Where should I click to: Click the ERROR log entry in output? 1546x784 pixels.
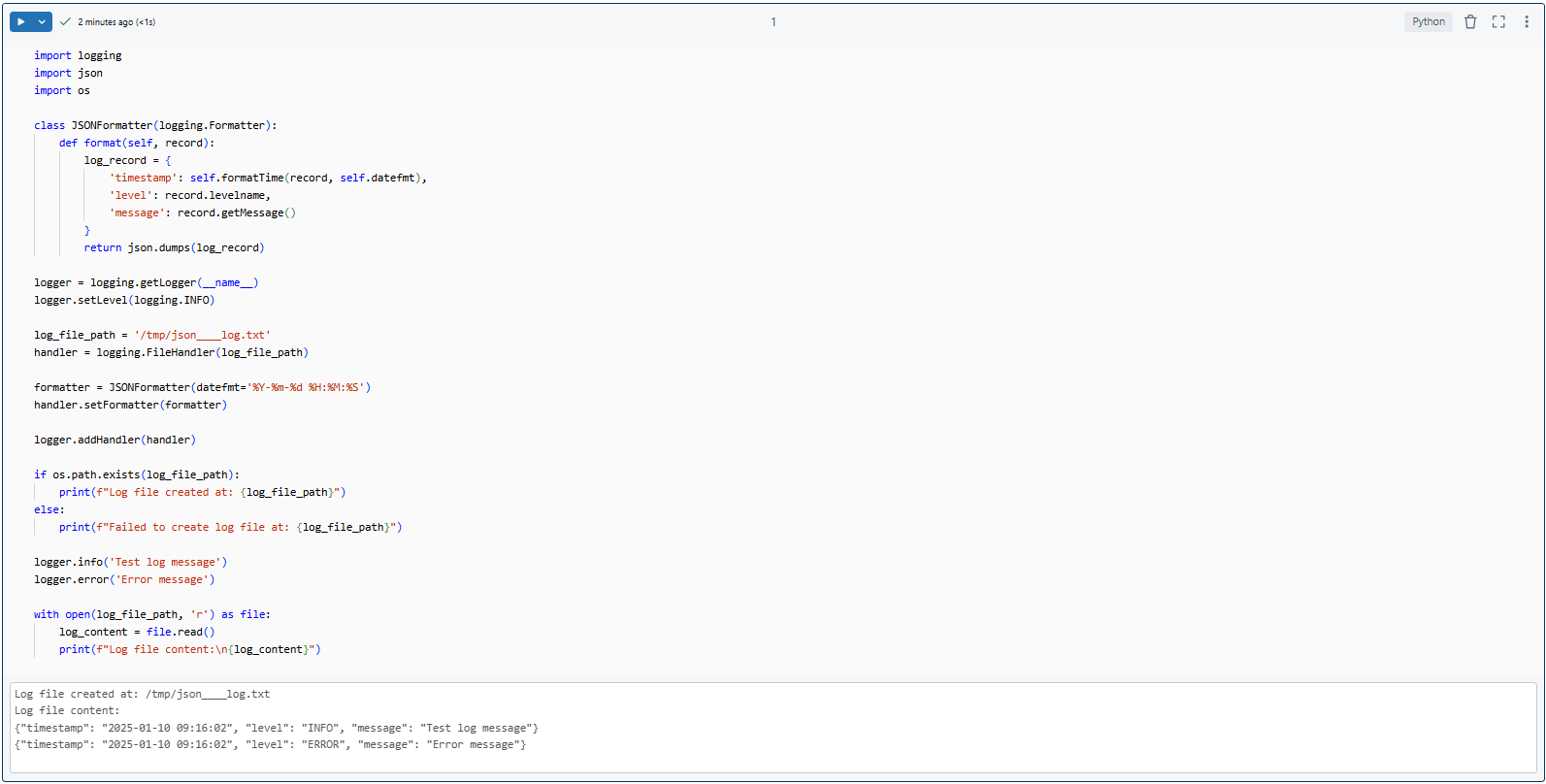[271, 744]
